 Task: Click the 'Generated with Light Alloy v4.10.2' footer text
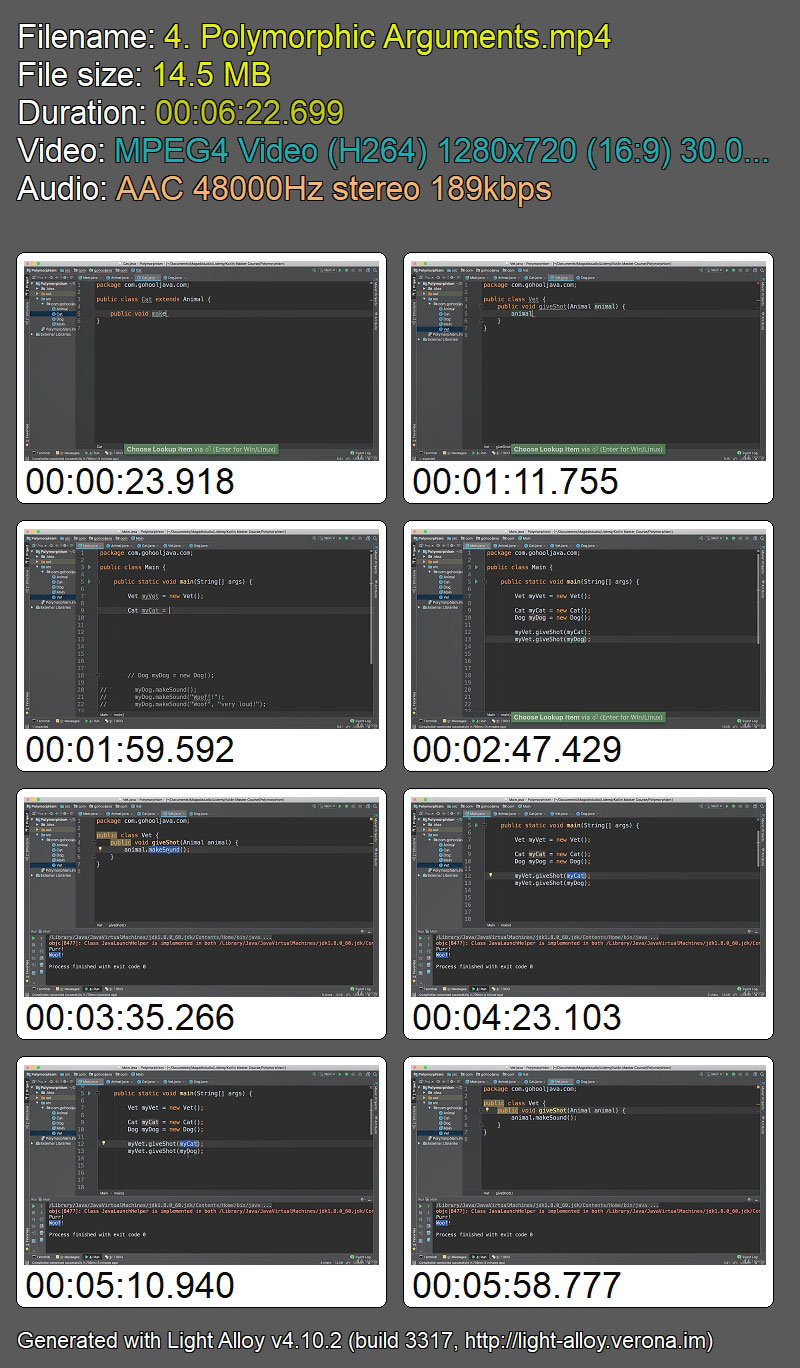coord(184,1341)
